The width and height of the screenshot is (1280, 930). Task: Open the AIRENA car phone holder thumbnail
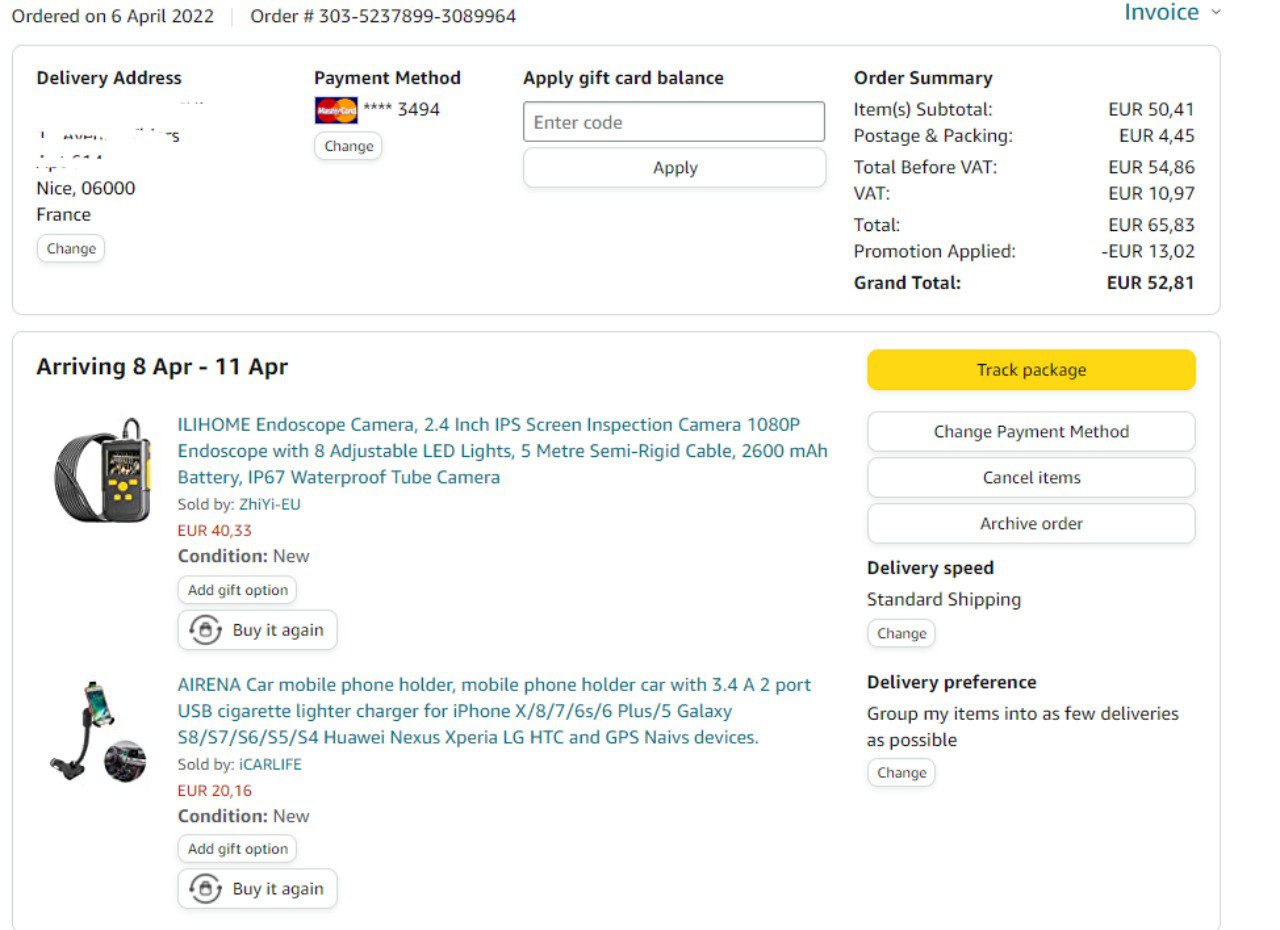pyautogui.click(x=97, y=730)
